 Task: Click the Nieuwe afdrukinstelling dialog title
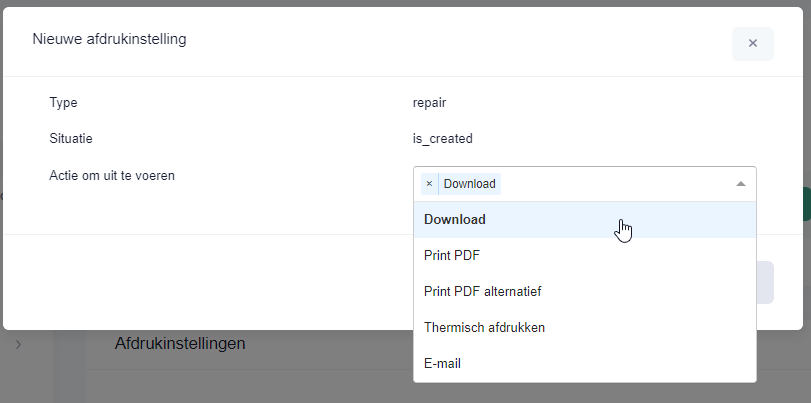tap(109, 39)
